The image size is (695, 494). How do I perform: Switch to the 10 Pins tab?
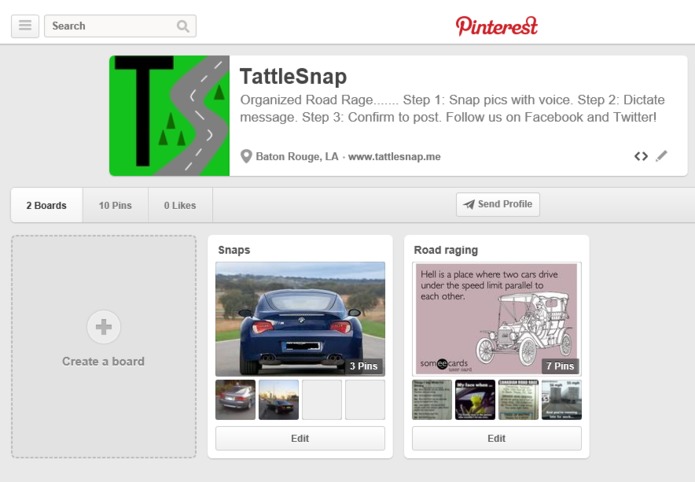click(115, 206)
